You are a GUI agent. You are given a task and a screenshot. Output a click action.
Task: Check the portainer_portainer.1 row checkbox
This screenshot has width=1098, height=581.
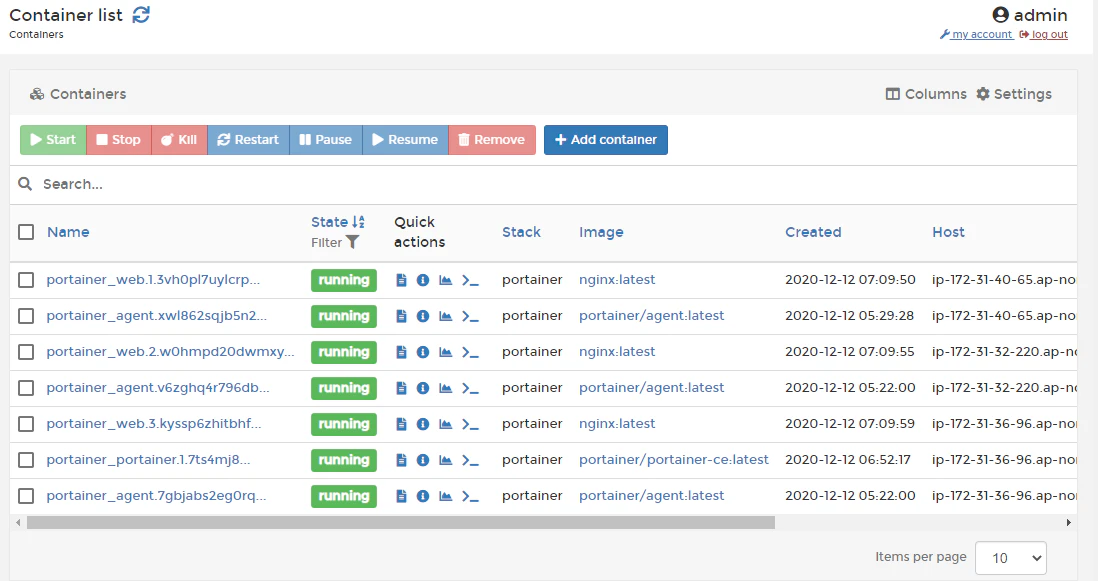tap(26, 460)
